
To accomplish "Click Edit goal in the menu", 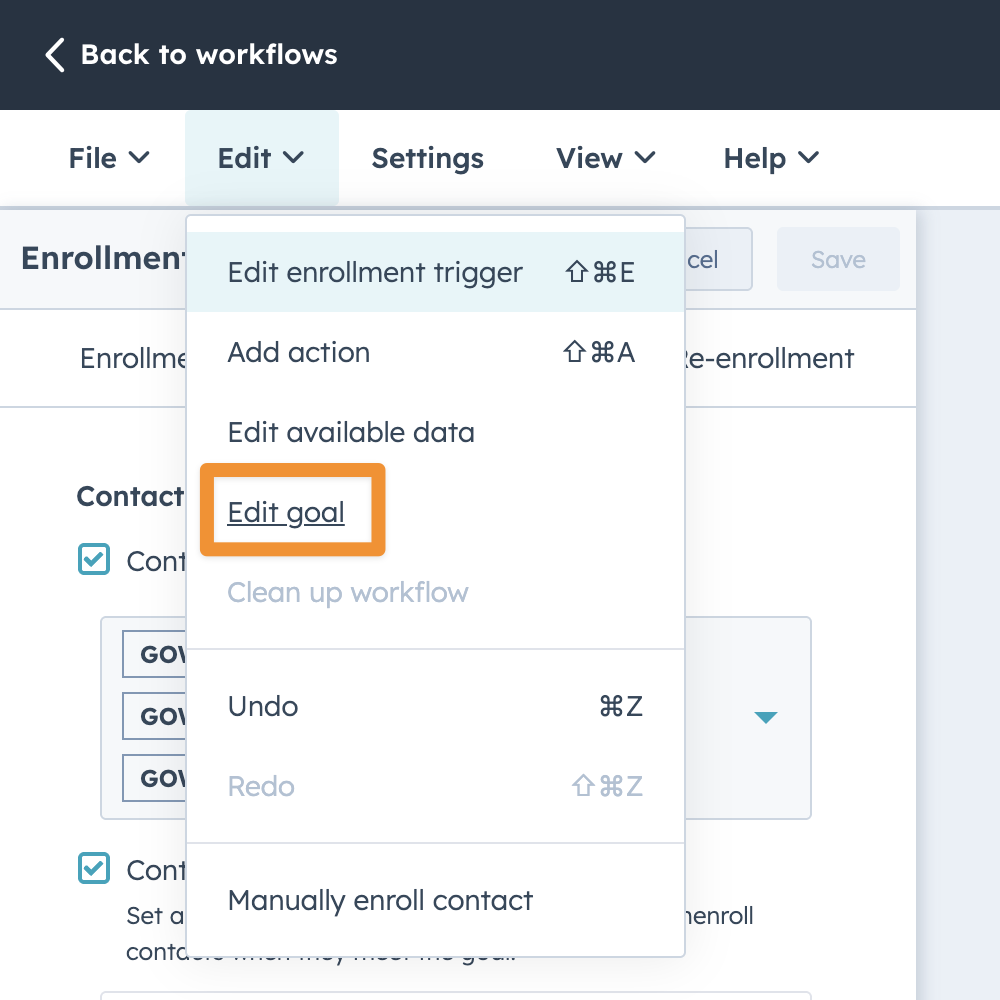I will pyautogui.click(x=286, y=512).
